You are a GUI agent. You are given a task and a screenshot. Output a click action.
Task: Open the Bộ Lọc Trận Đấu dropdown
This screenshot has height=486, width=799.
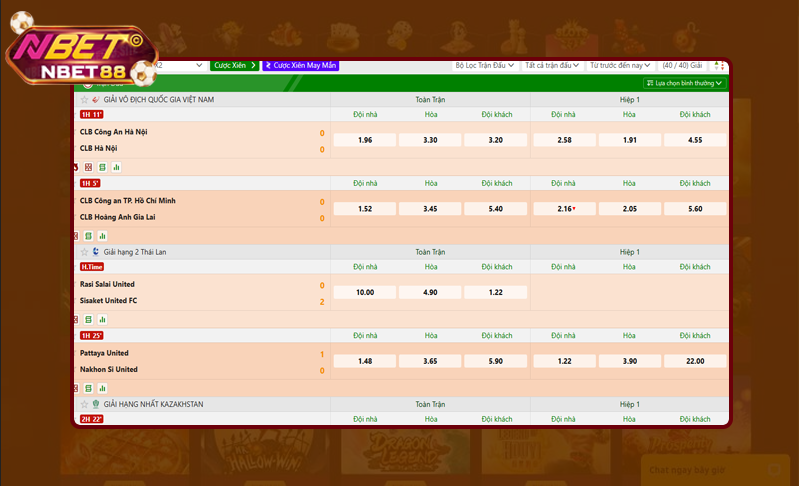tap(484, 65)
